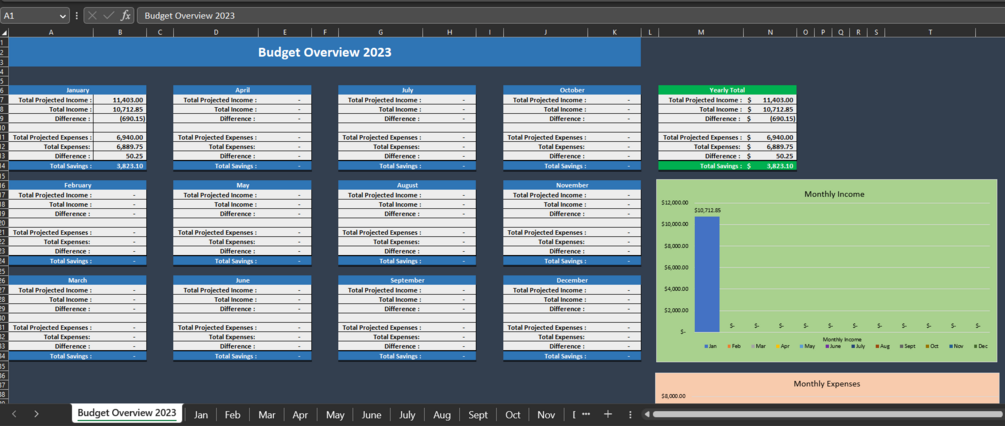The image size is (1005, 426).
Task: Click the formula bar options dots
Action: pyautogui.click(x=77, y=15)
